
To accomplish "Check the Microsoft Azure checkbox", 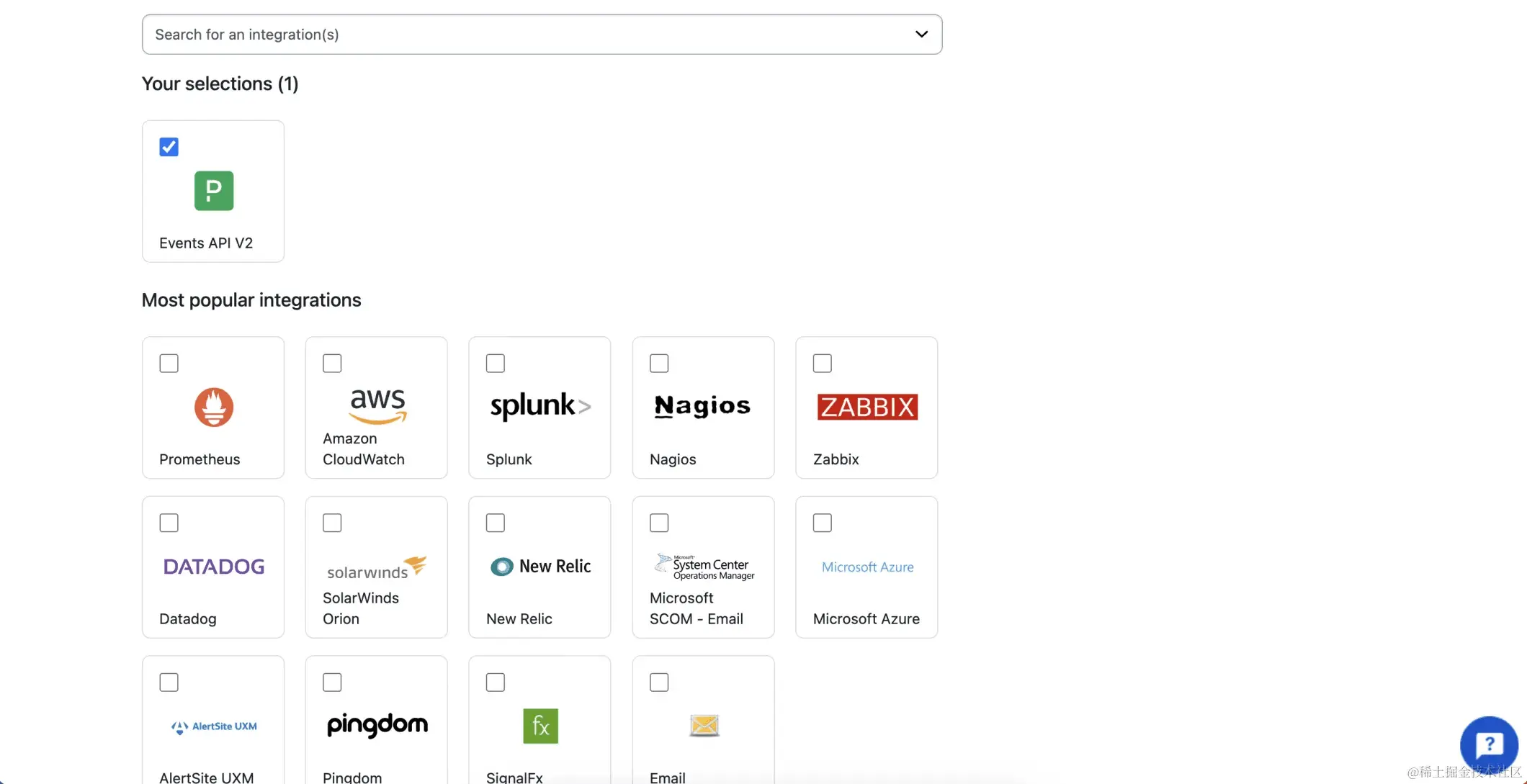I will pos(822,523).
